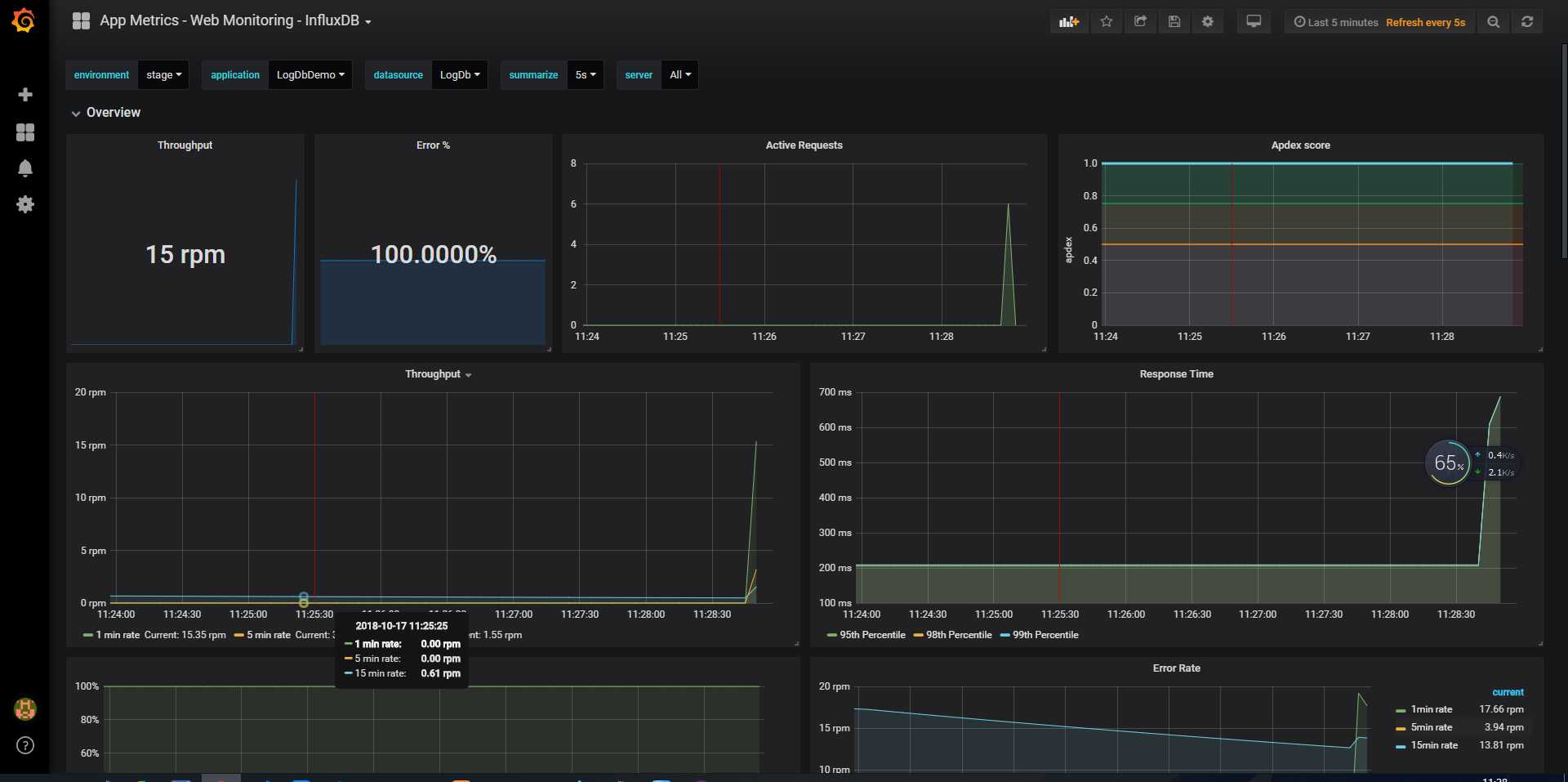Click the 'environment' variable label
This screenshot has width=1568, height=782.
tap(101, 74)
